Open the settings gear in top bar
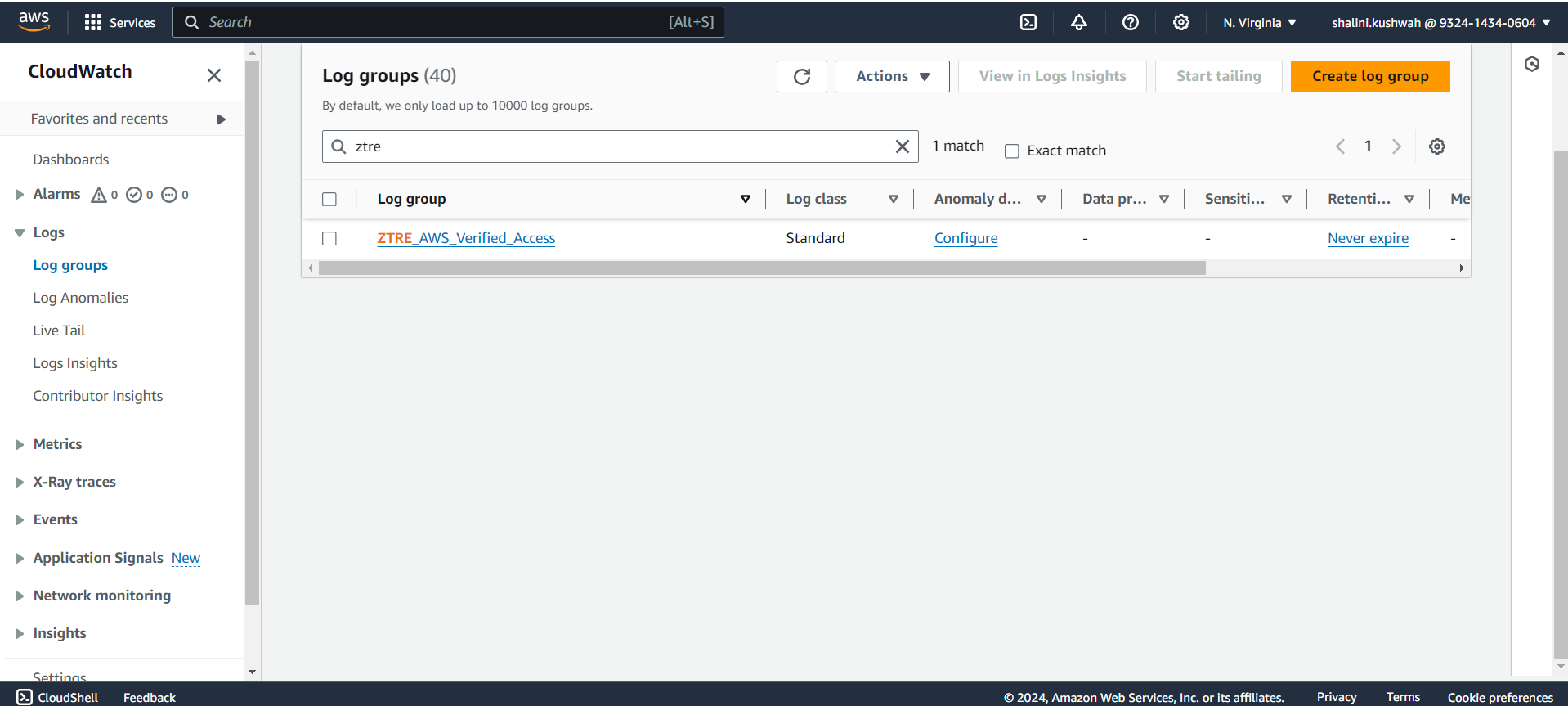The width and height of the screenshot is (1568, 706). tap(1181, 22)
